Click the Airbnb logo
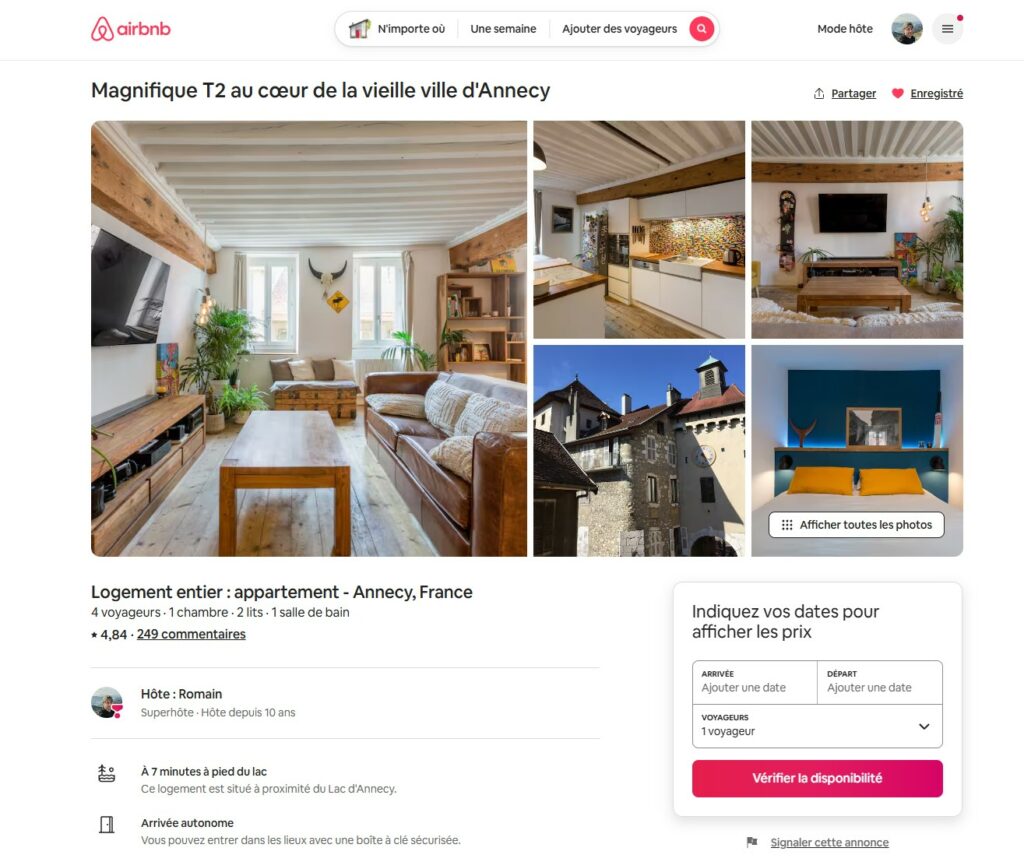This screenshot has width=1024, height=862. click(131, 29)
